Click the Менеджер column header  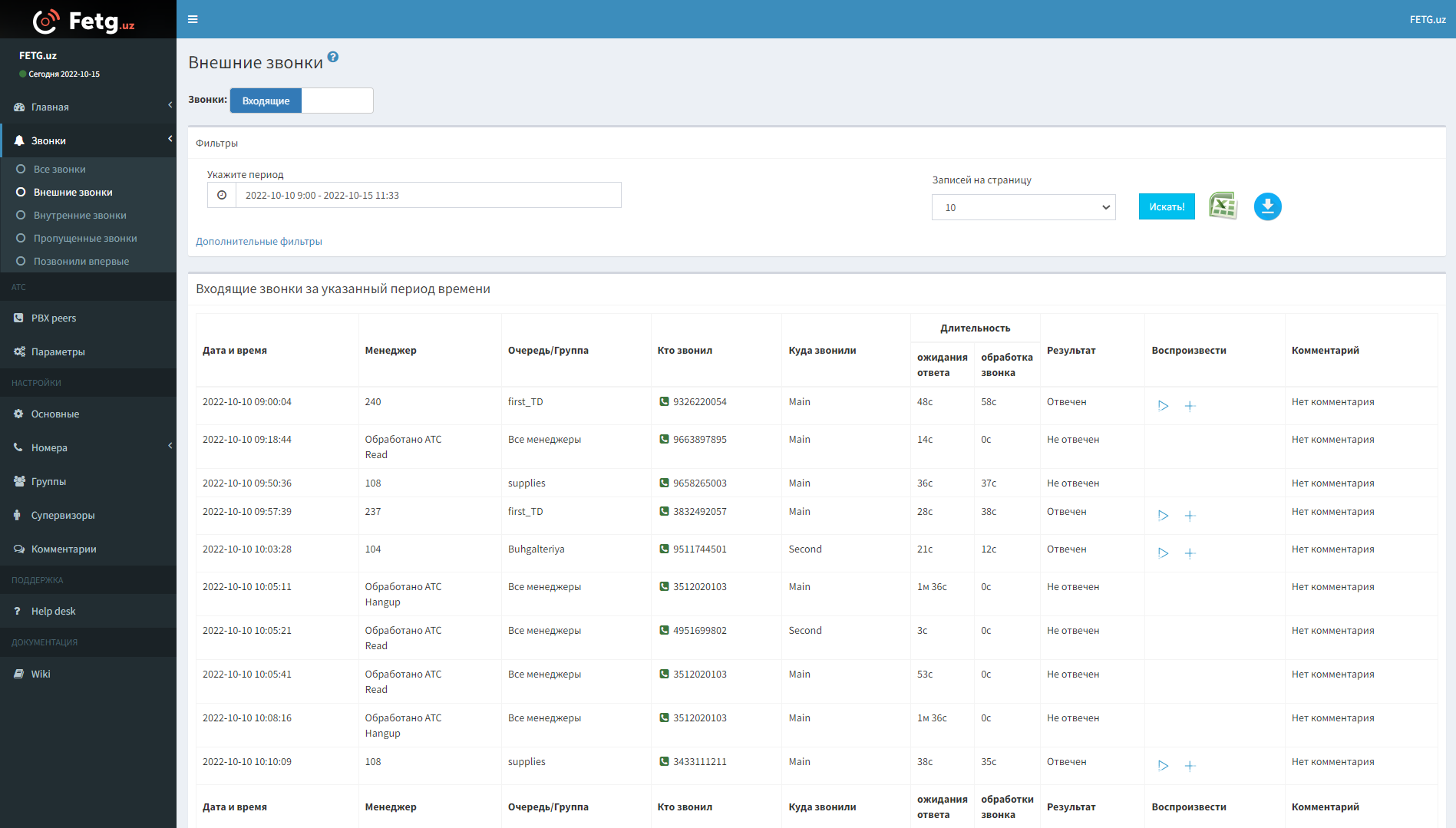pyautogui.click(x=391, y=350)
